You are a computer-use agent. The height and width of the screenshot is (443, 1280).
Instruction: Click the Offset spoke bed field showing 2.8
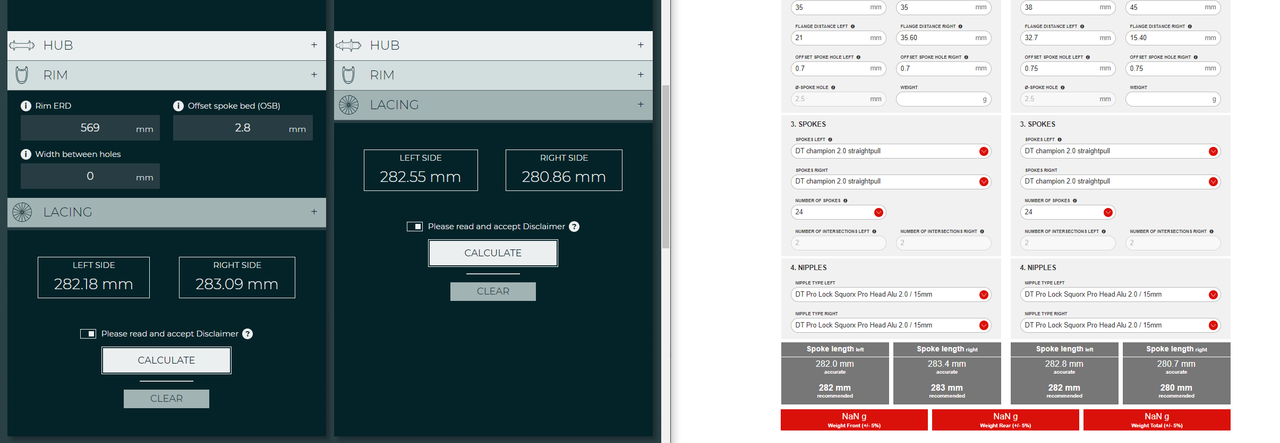tap(243, 128)
